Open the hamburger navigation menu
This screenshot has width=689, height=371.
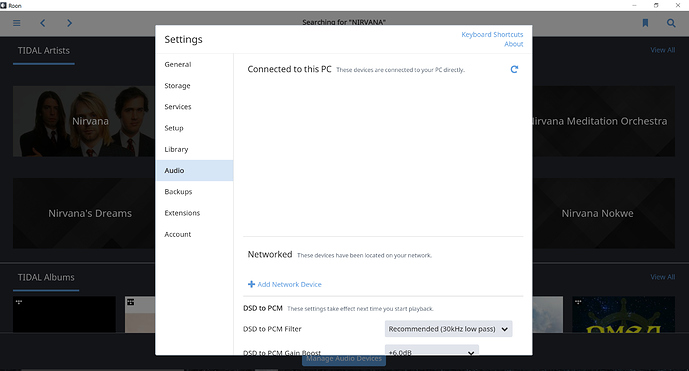(17, 23)
